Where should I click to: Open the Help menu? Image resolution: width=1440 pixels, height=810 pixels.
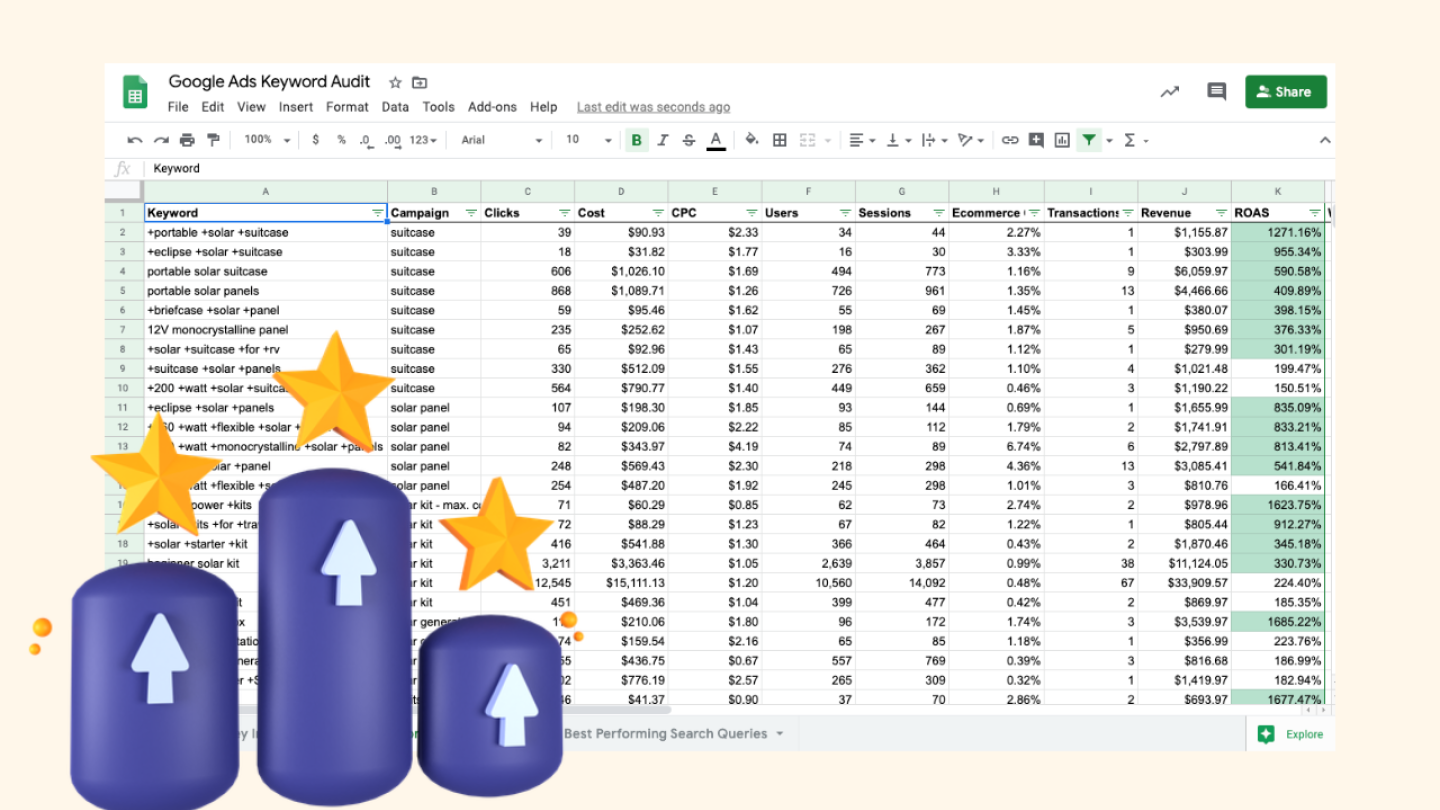click(543, 107)
